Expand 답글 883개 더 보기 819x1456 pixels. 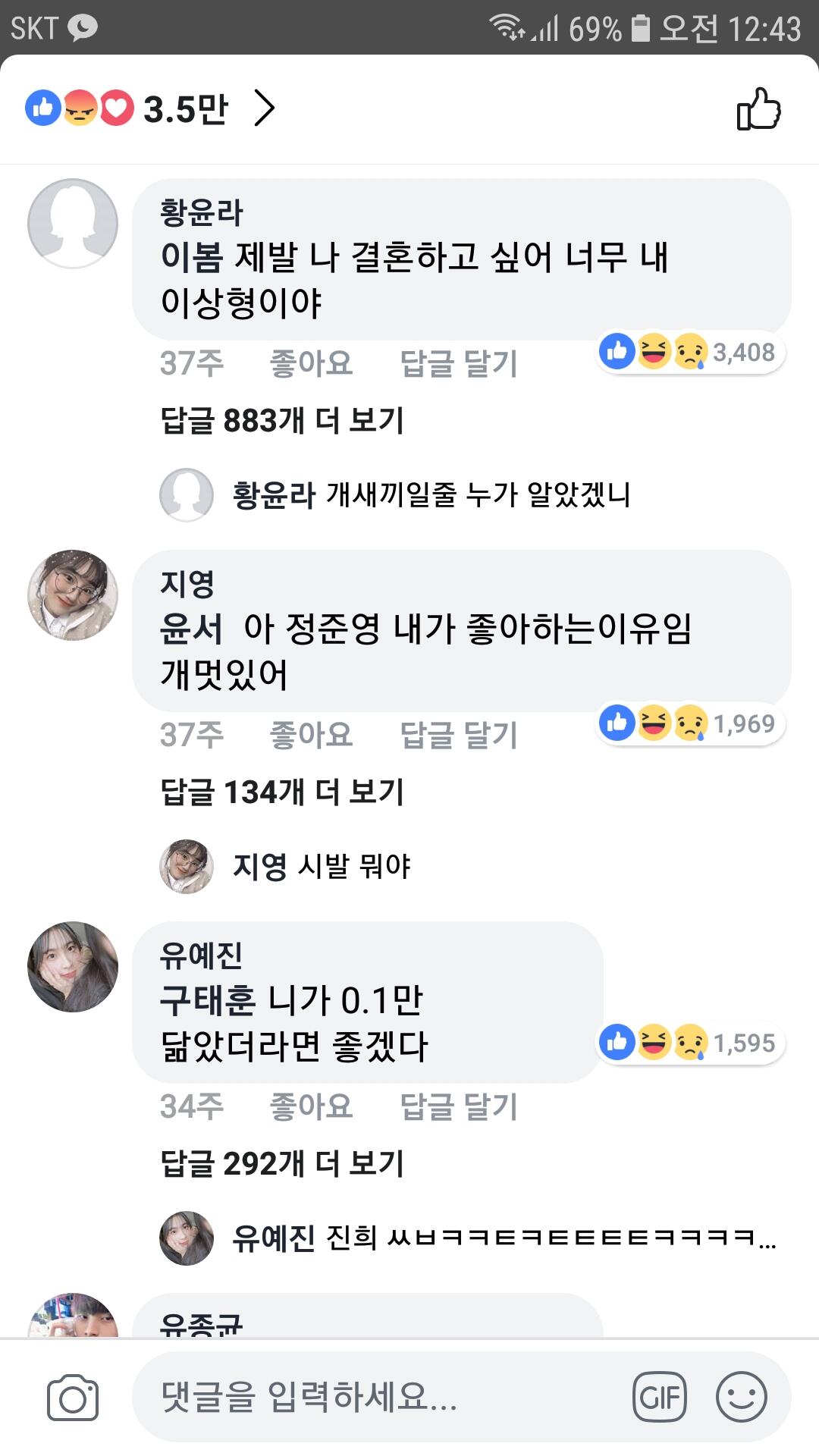point(282,420)
